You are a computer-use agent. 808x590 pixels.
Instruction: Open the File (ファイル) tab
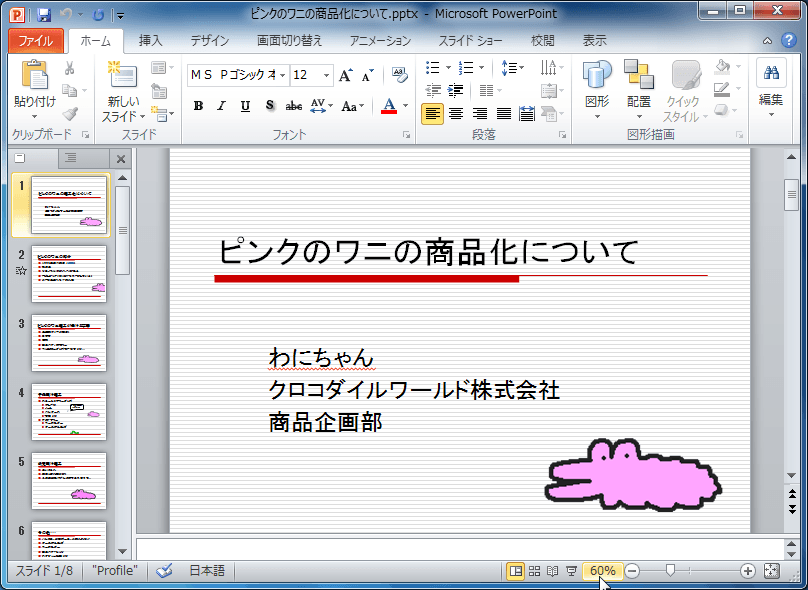point(36,41)
